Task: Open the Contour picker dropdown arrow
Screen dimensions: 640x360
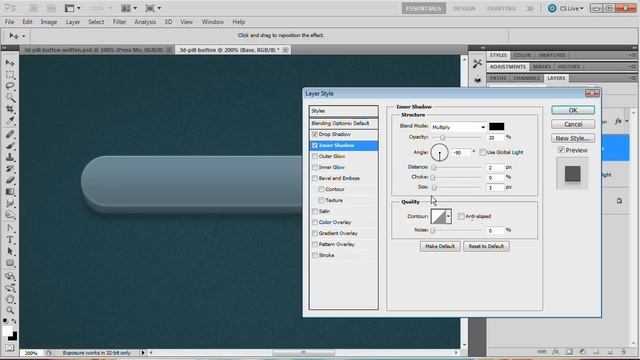Action: tap(448, 216)
